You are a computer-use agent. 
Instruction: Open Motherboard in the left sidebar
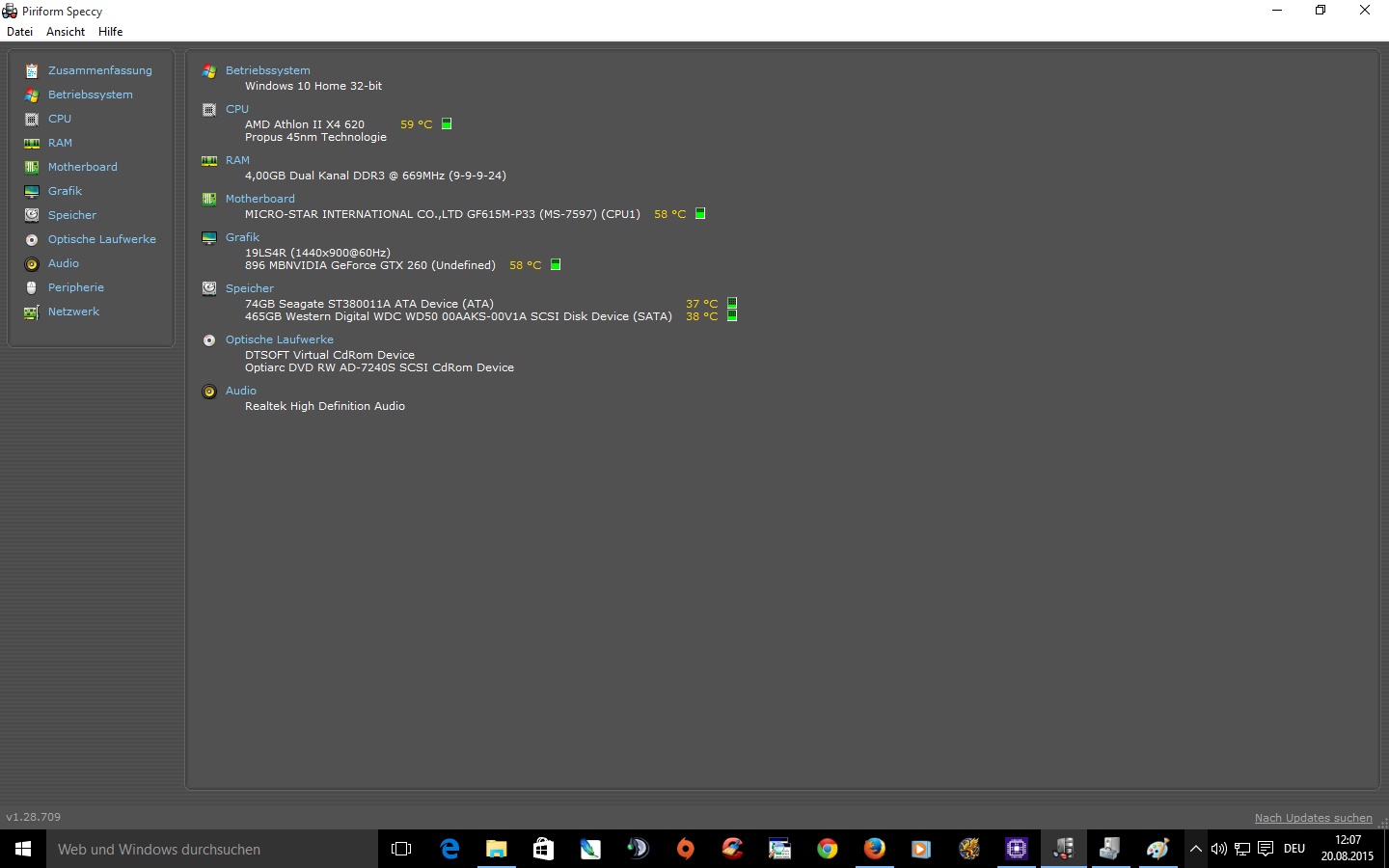[83, 167]
